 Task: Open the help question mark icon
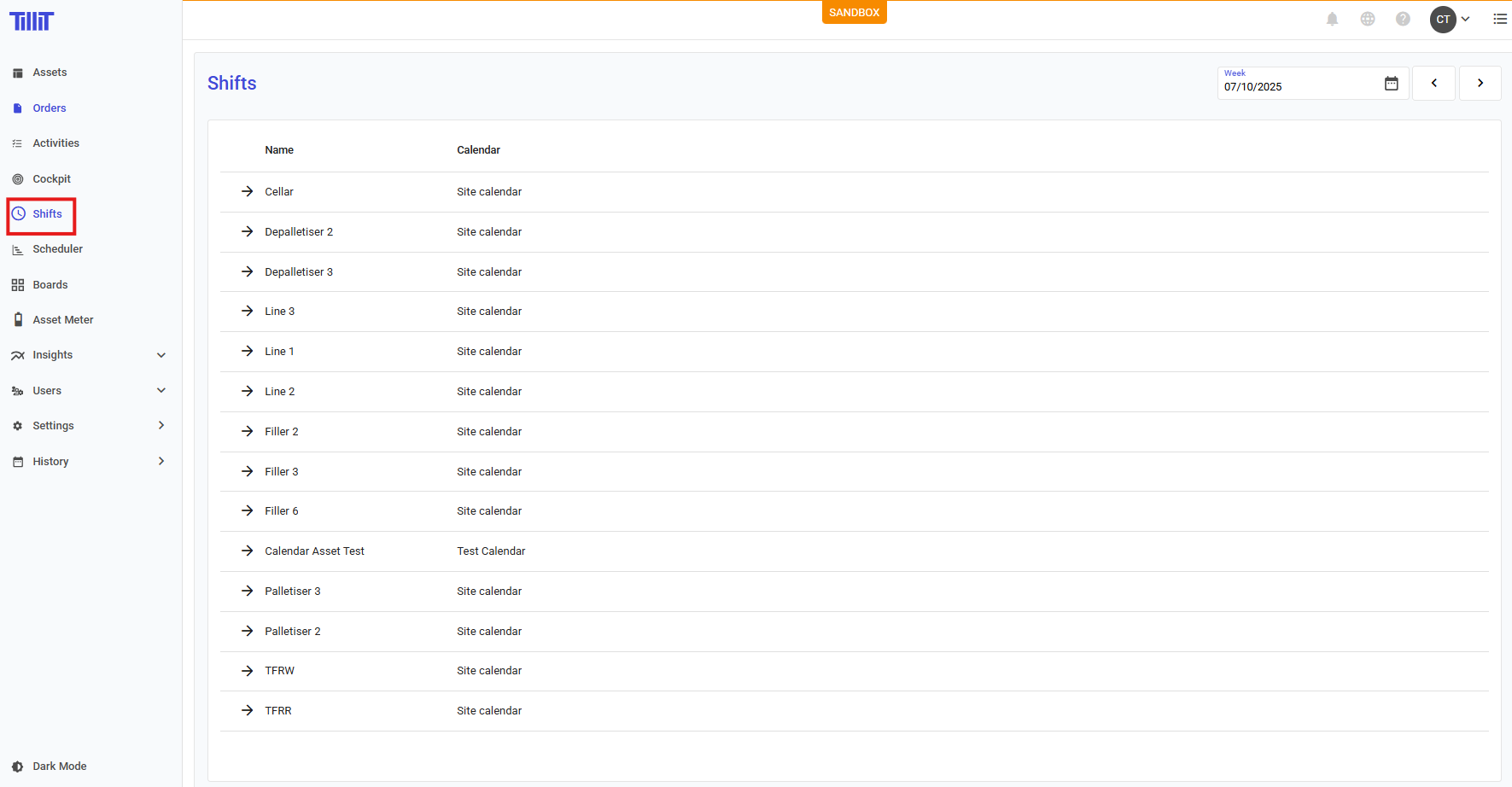(x=1403, y=19)
